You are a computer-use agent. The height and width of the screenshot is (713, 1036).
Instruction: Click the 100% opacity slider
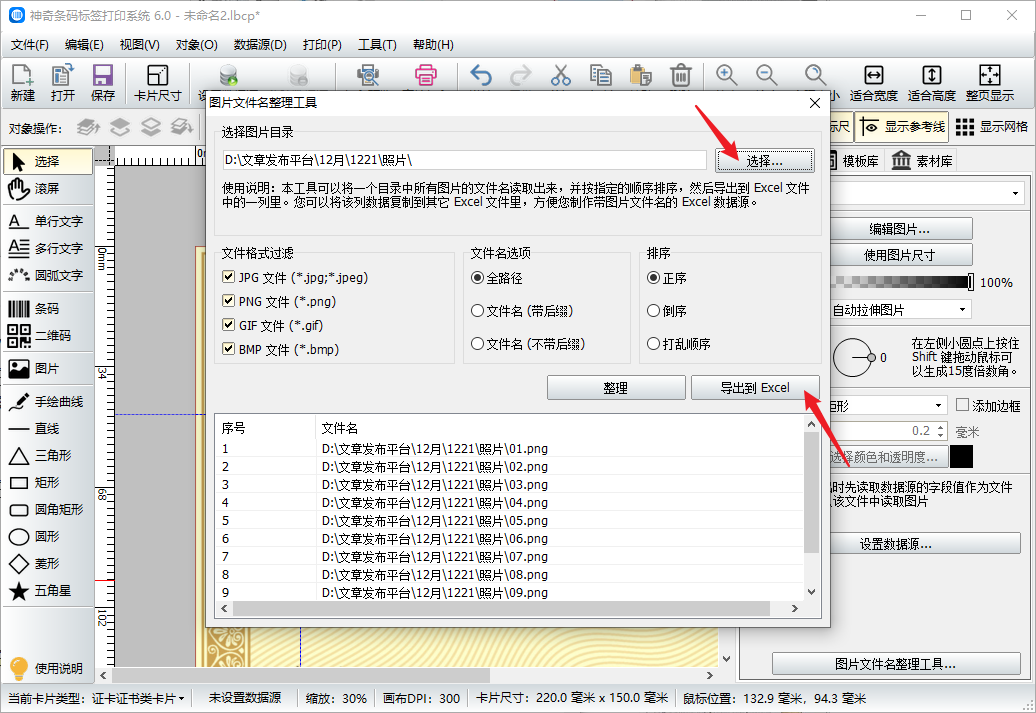click(902, 282)
